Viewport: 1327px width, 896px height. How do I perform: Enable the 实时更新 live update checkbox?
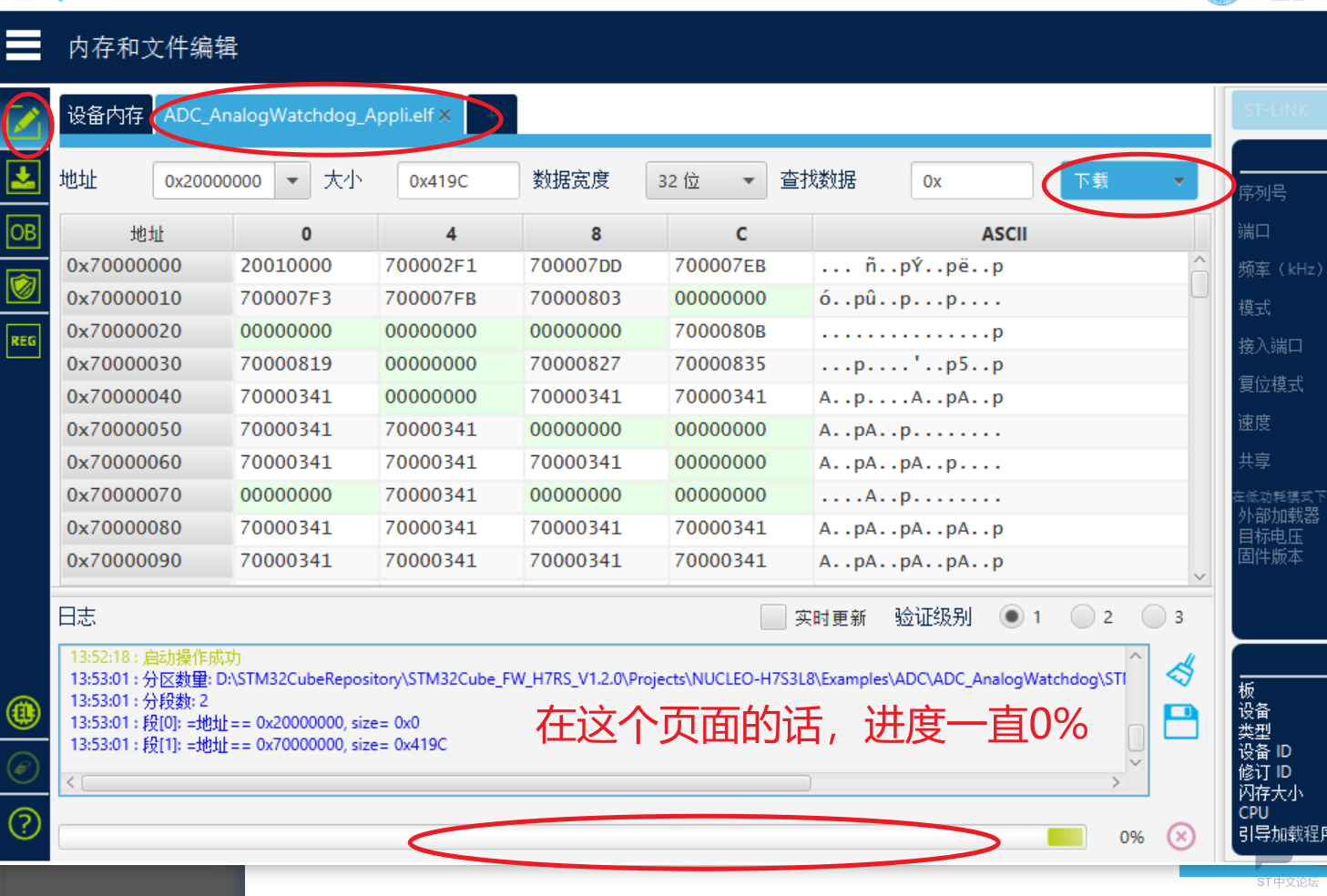[773, 617]
